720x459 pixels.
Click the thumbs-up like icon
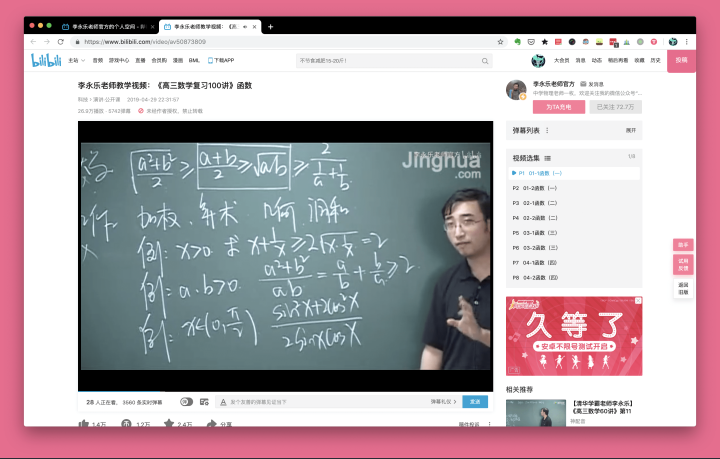click(x=84, y=423)
